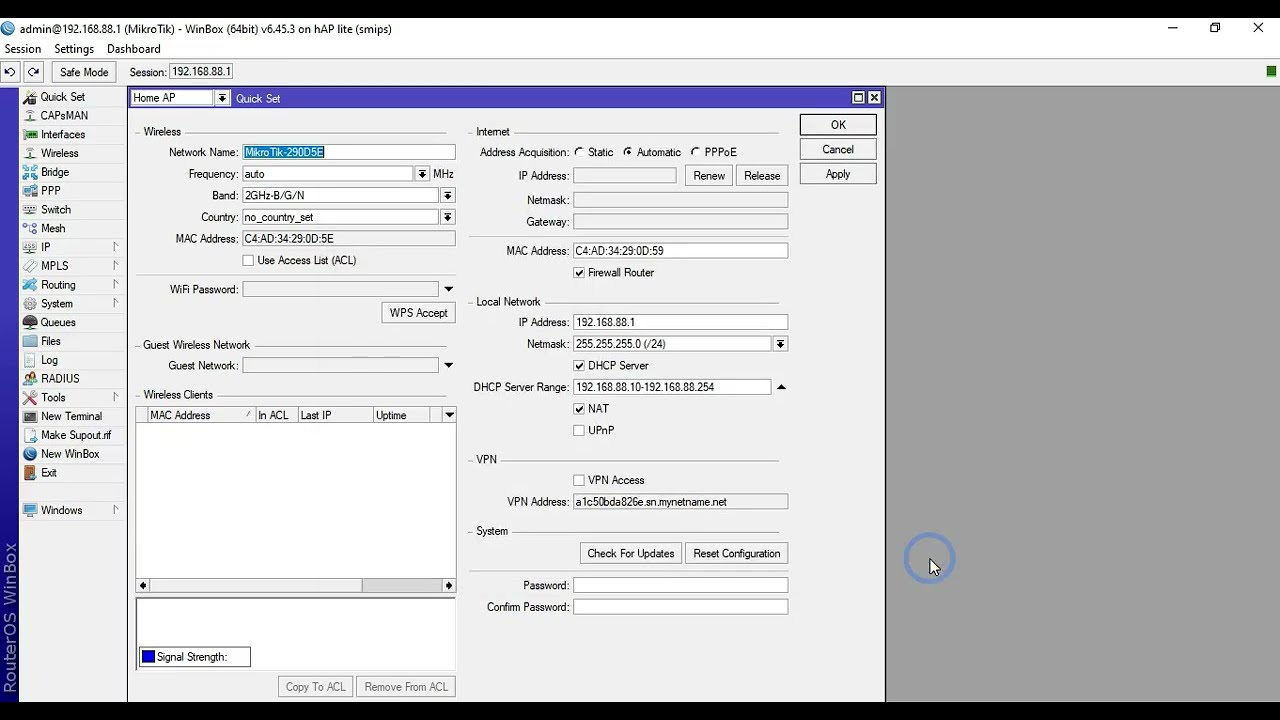
Task: Open the Windows submenu in sidebar
Action: point(61,510)
